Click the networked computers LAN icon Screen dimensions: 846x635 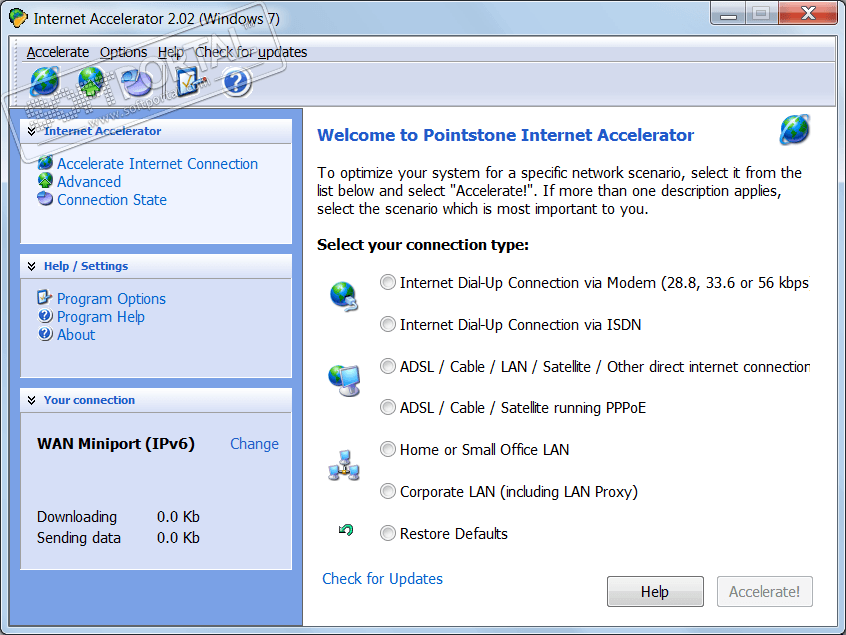(344, 466)
